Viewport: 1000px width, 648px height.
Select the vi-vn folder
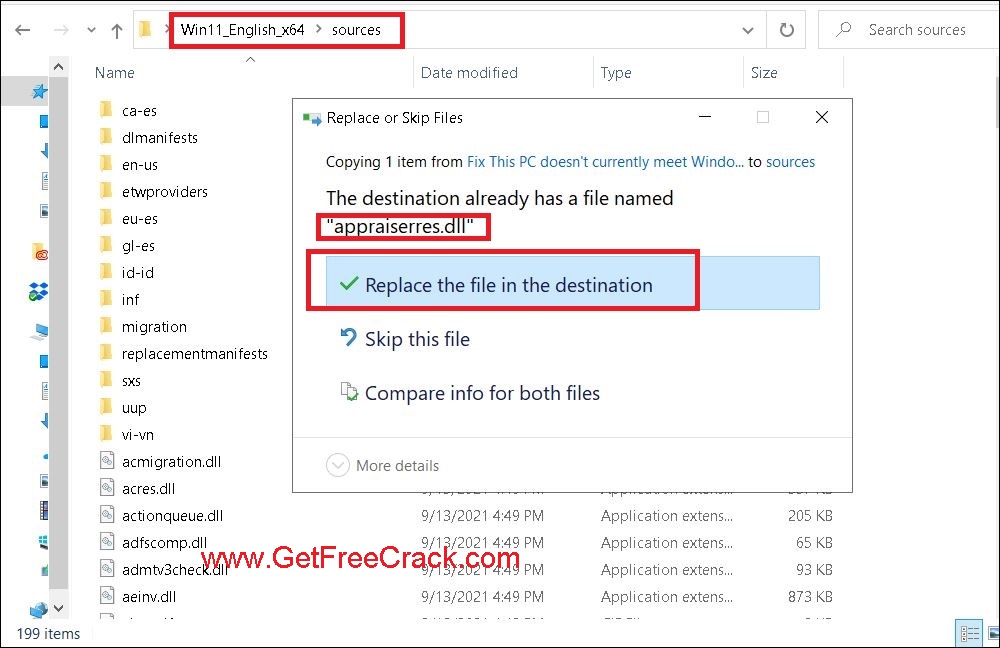click(138, 434)
